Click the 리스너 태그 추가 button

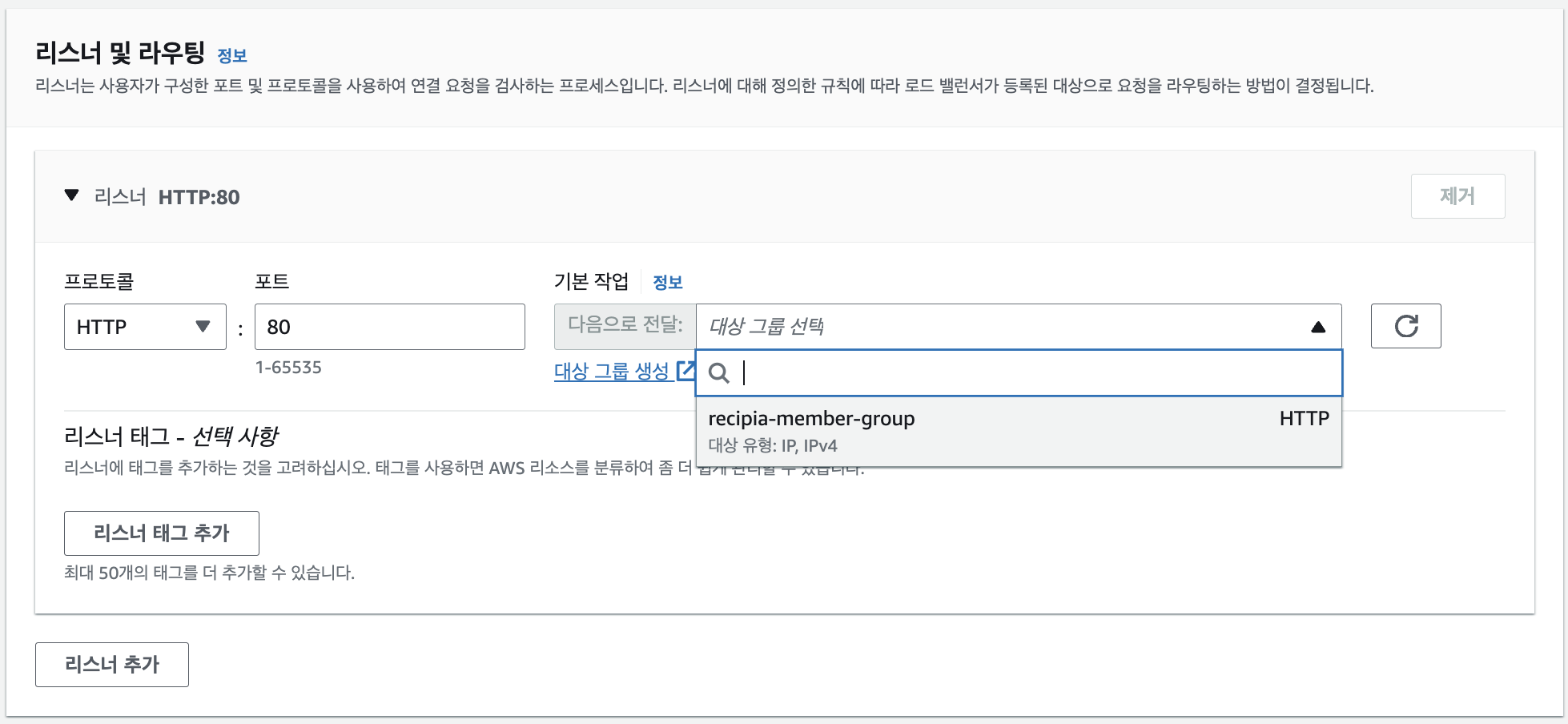click(x=161, y=533)
